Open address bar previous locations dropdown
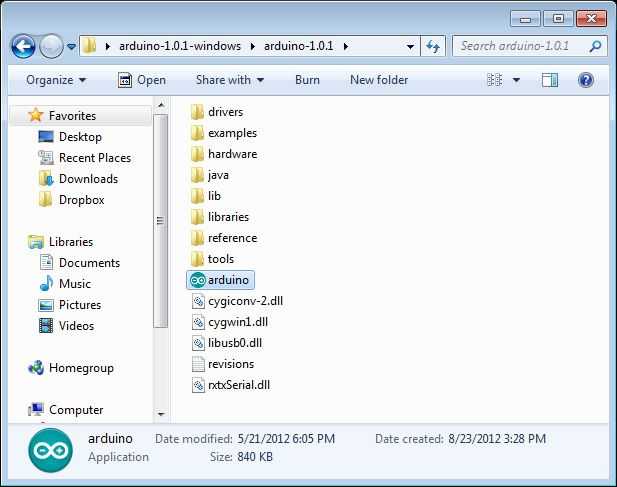Viewport: 617px width, 487px height. (x=410, y=46)
